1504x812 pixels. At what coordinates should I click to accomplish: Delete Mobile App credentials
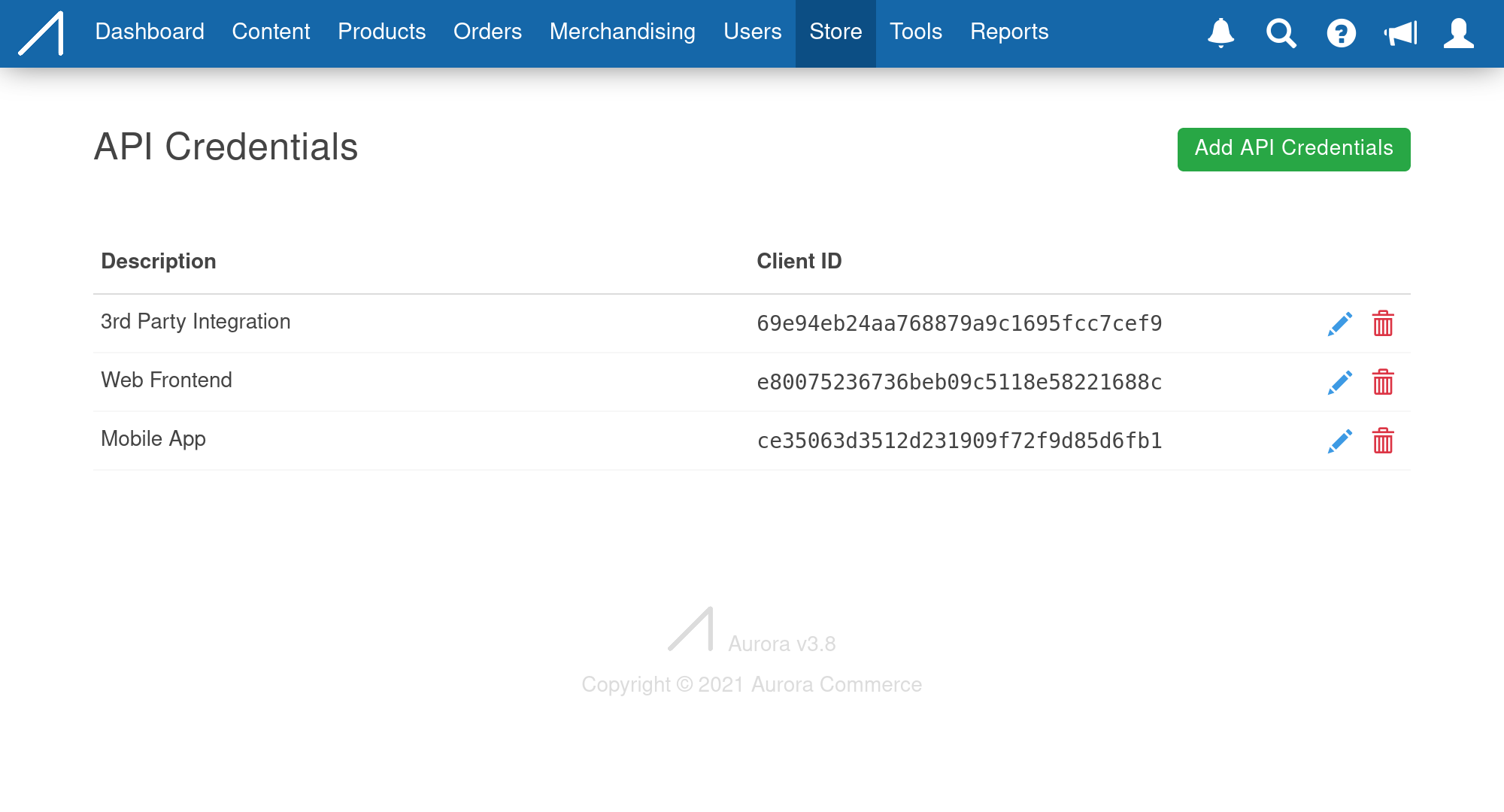(x=1383, y=441)
